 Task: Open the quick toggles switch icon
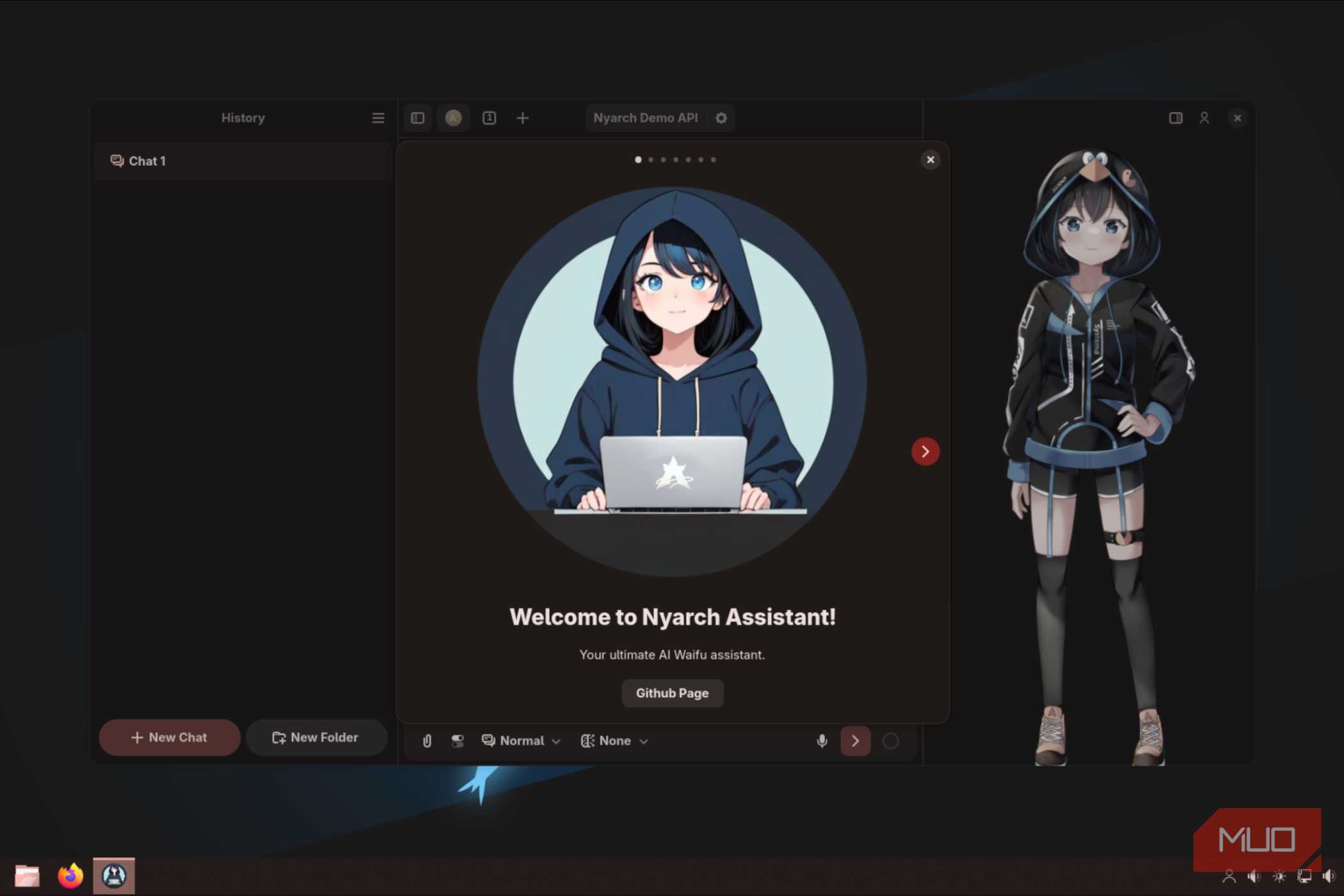tap(457, 740)
